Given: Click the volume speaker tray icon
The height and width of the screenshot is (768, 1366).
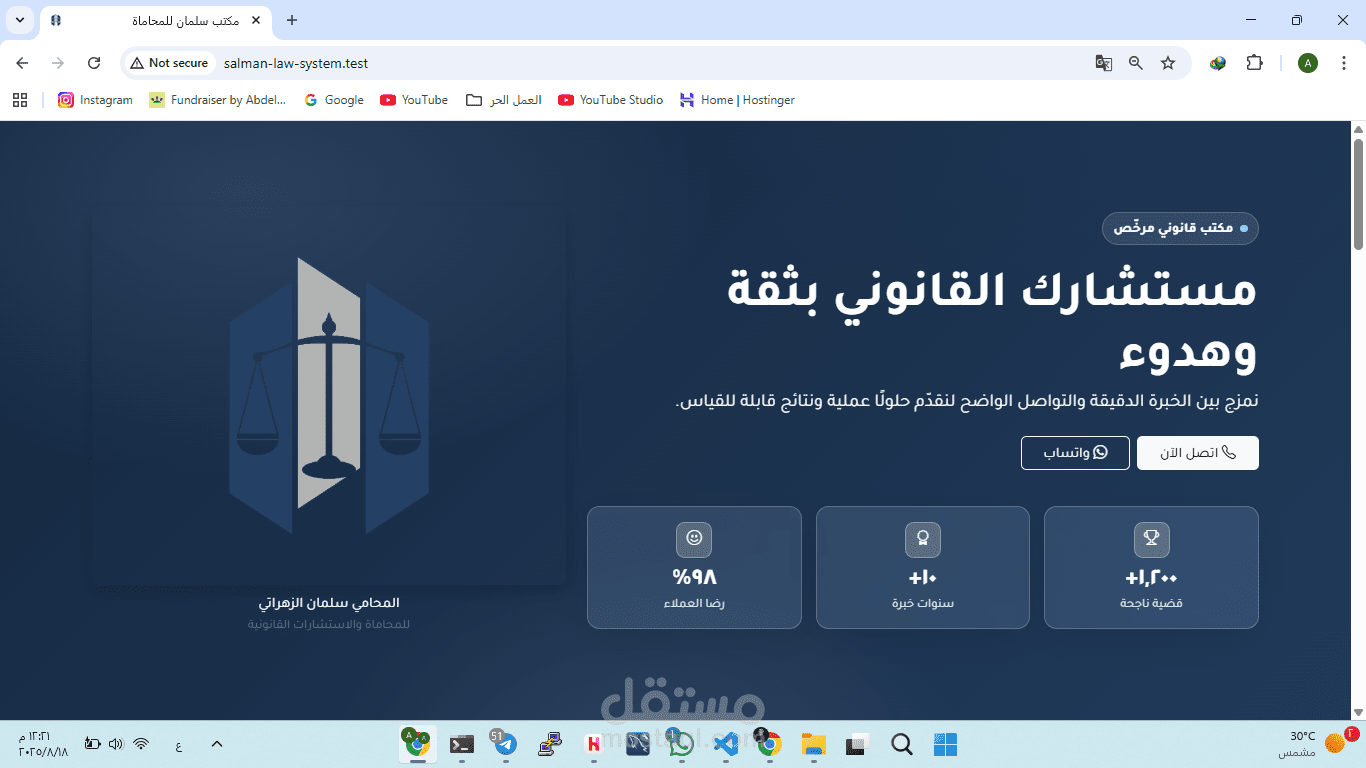Looking at the screenshot, I should pos(116,744).
